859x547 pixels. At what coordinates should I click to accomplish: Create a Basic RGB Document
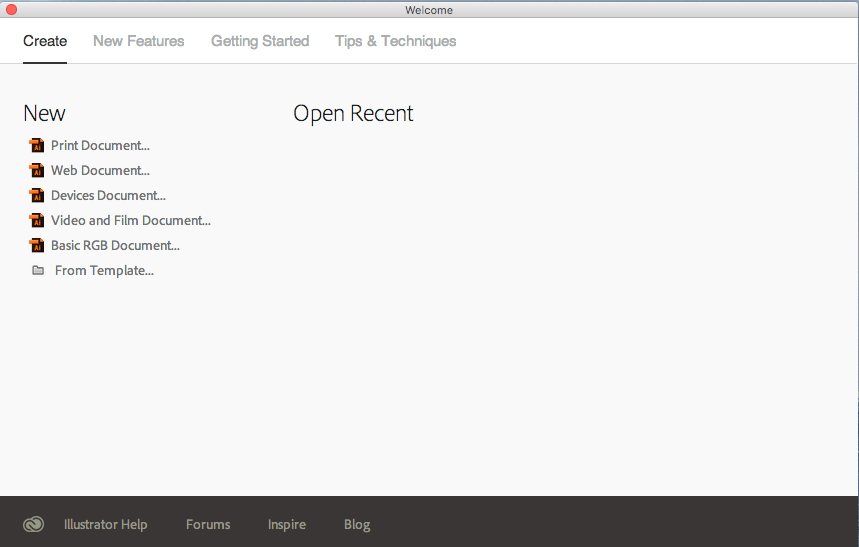click(x=115, y=246)
